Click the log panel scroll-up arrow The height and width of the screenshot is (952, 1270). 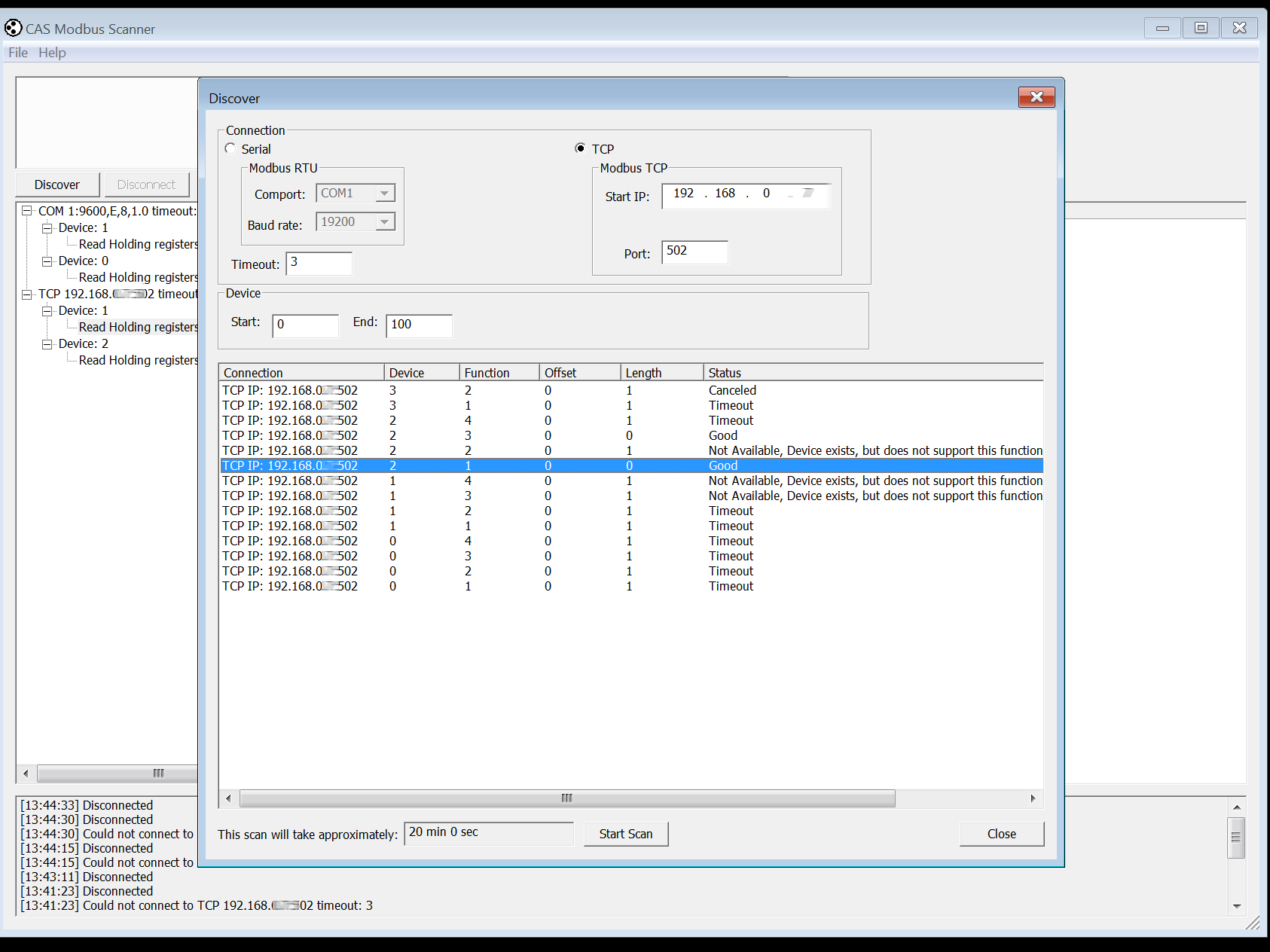point(1236,807)
